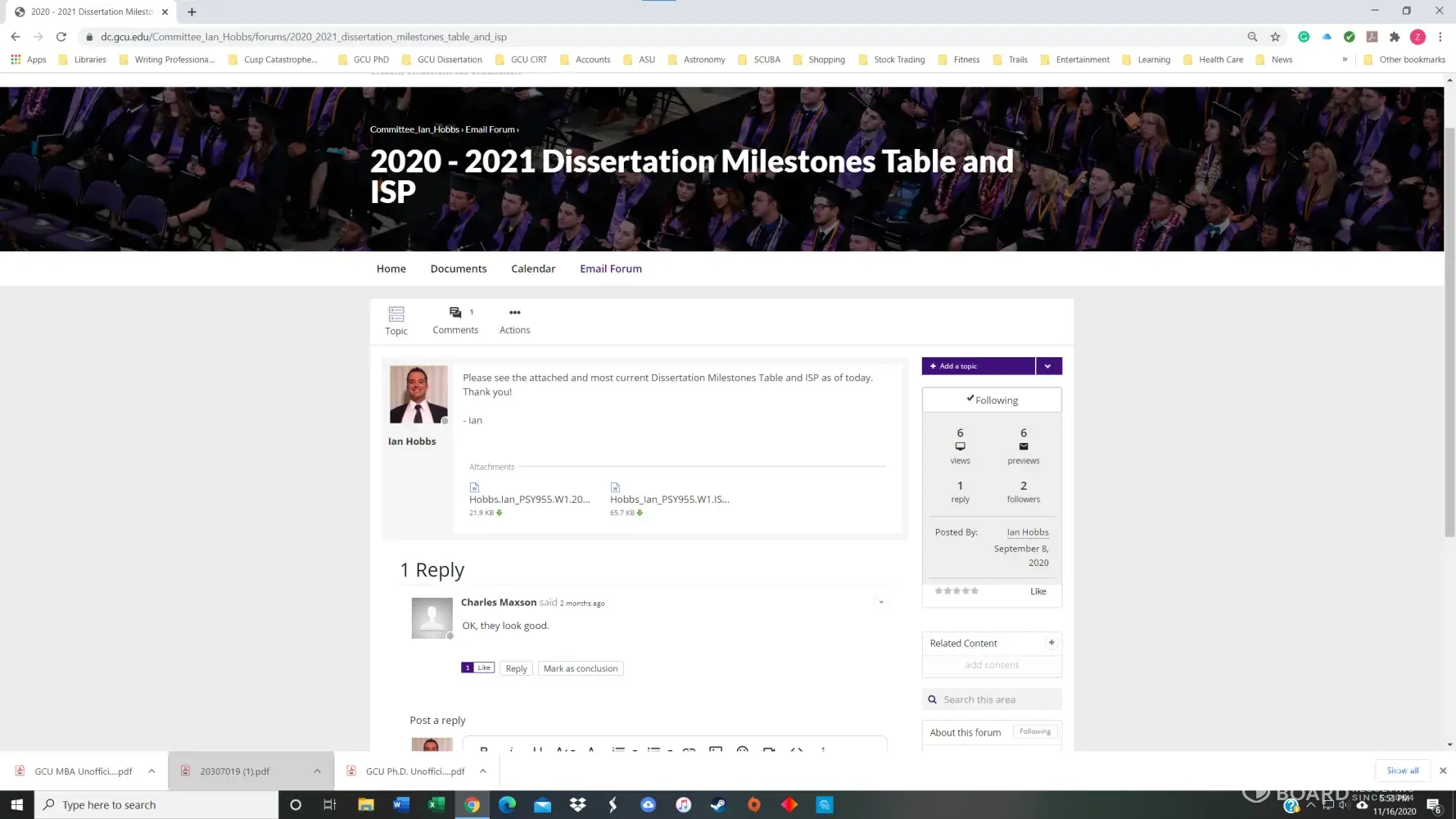This screenshot has height=819, width=1456.
Task: Switch to the Calendar tab
Action: point(533,269)
